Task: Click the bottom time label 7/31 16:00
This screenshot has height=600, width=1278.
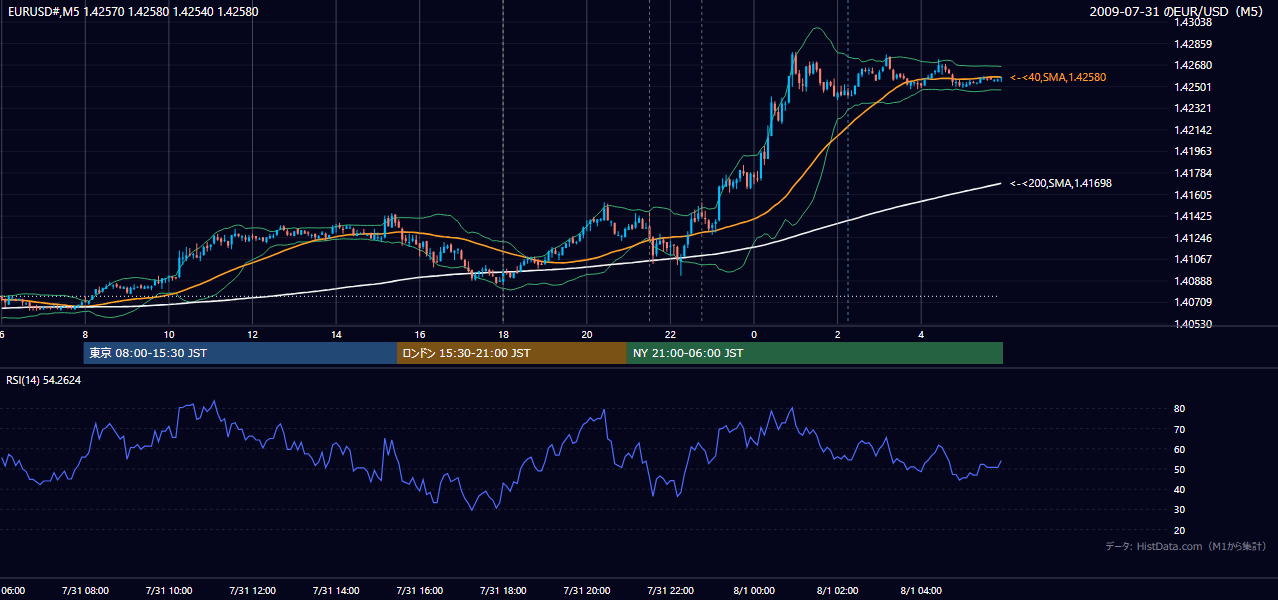Action: [x=420, y=591]
